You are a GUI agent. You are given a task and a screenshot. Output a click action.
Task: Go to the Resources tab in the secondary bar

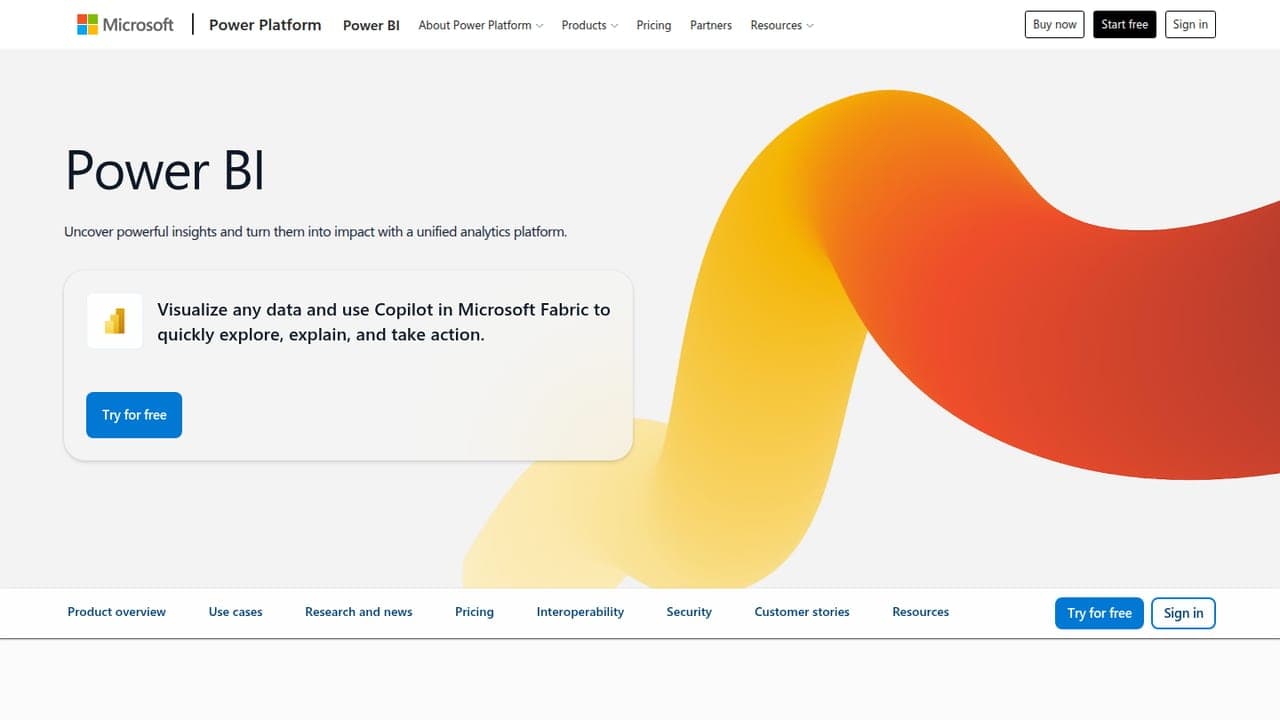(x=921, y=612)
